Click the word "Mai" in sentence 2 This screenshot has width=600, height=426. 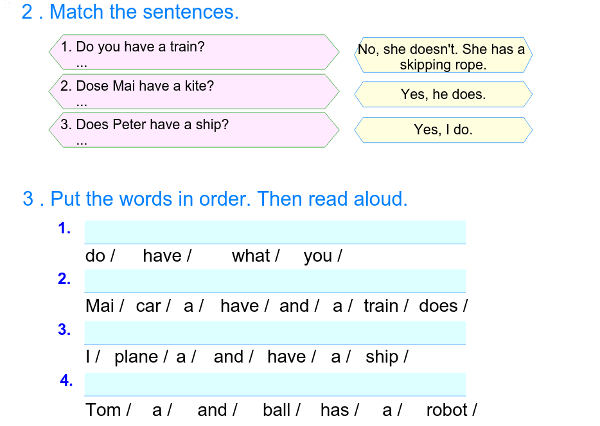(x=99, y=306)
